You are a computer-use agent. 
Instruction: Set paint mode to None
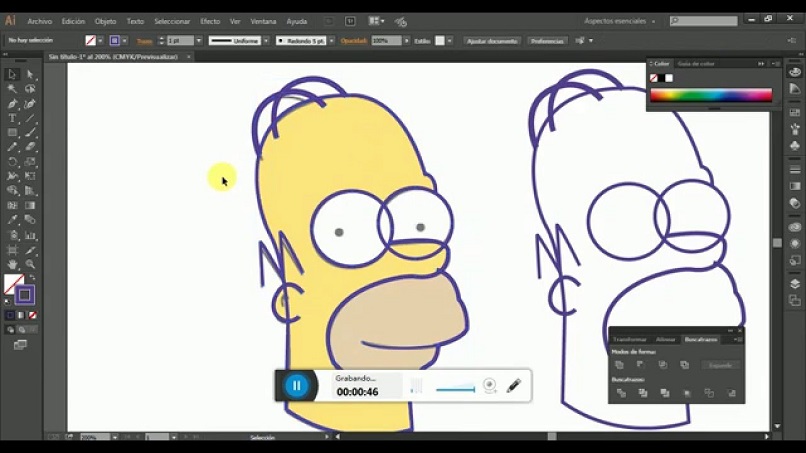[x=32, y=315]
